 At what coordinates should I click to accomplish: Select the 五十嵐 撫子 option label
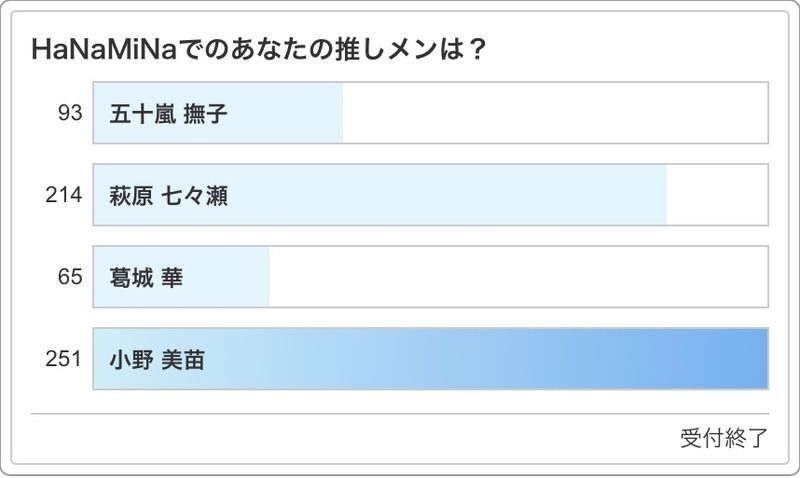pos(168,113)
